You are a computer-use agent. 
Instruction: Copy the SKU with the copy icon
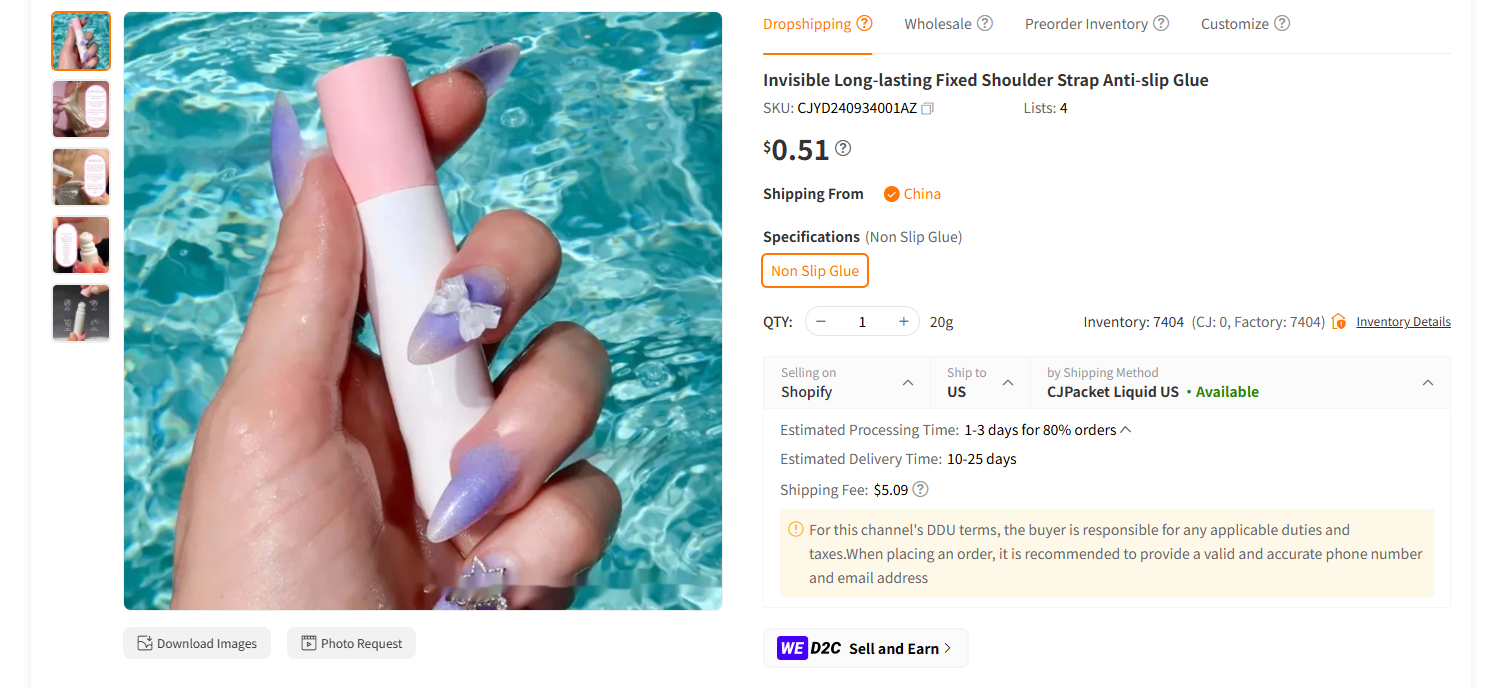(x=927, y=108)
